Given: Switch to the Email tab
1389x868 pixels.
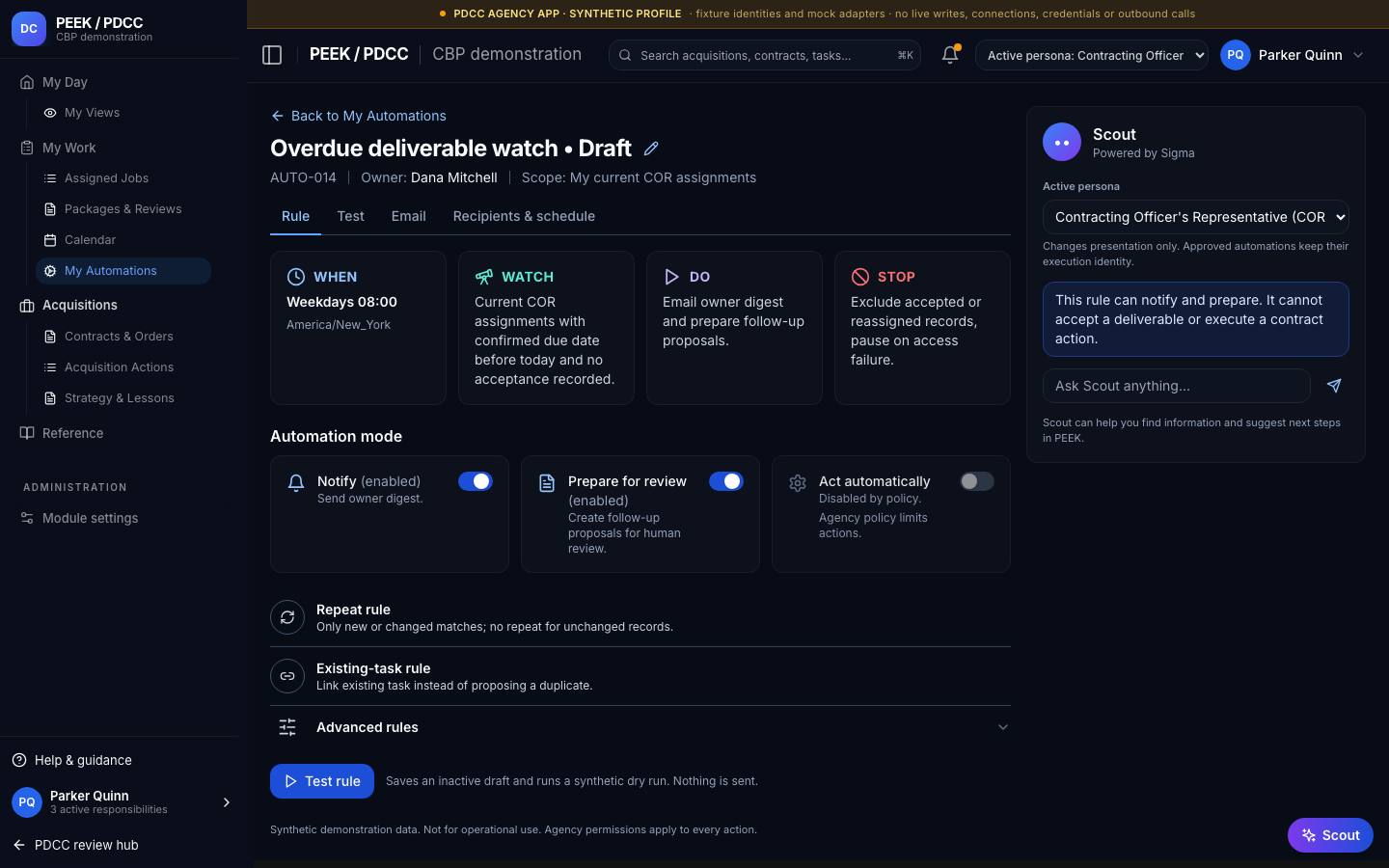Looking at the screenshot, I should coord(409,216).
